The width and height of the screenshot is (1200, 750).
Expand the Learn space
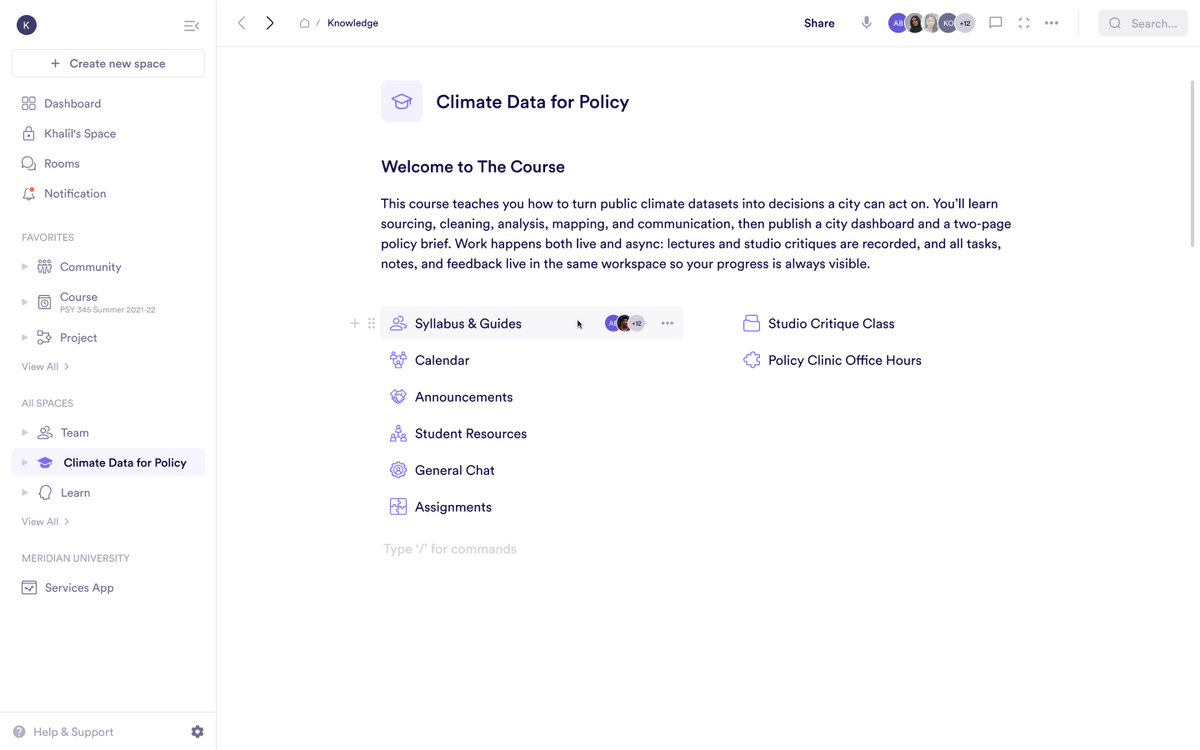(x=25, y=493)
